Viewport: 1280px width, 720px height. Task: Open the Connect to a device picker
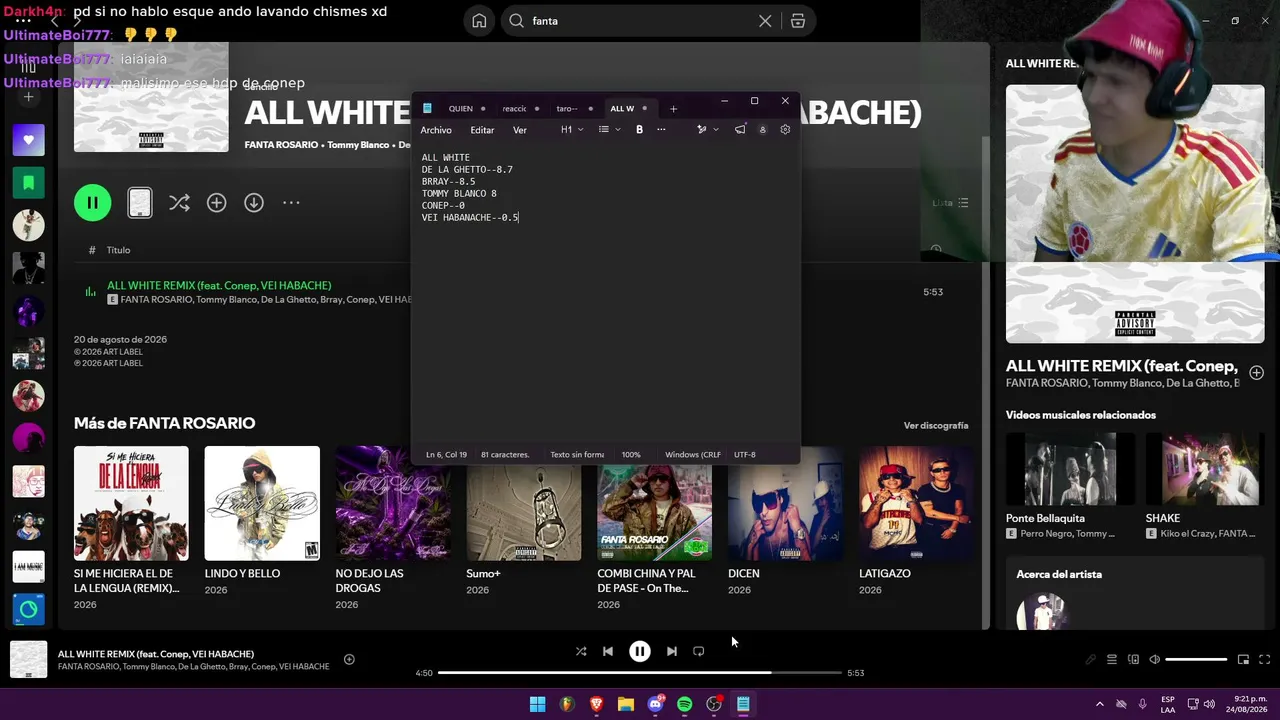[1133, 660]
